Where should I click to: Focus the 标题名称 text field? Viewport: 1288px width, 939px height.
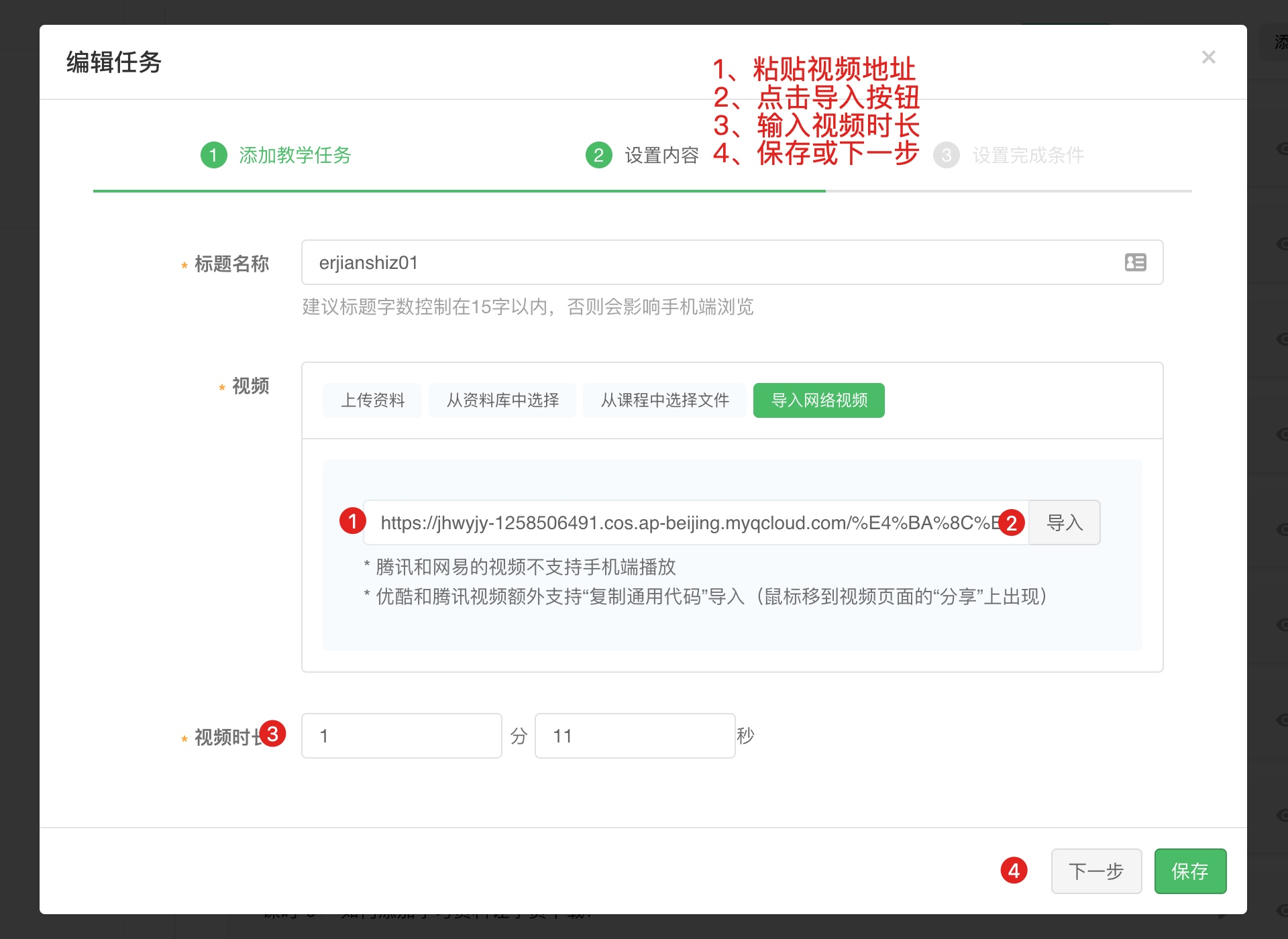704,262
